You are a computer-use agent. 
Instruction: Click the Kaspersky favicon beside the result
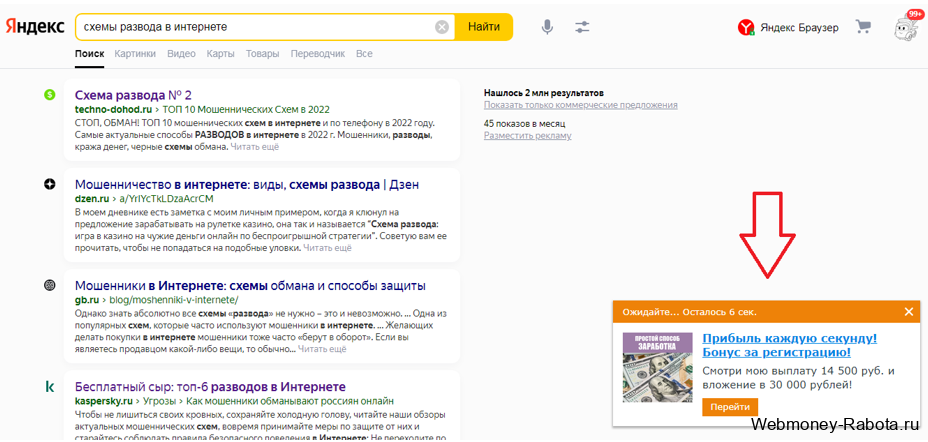pyautogui.click(x=50, y=387)
